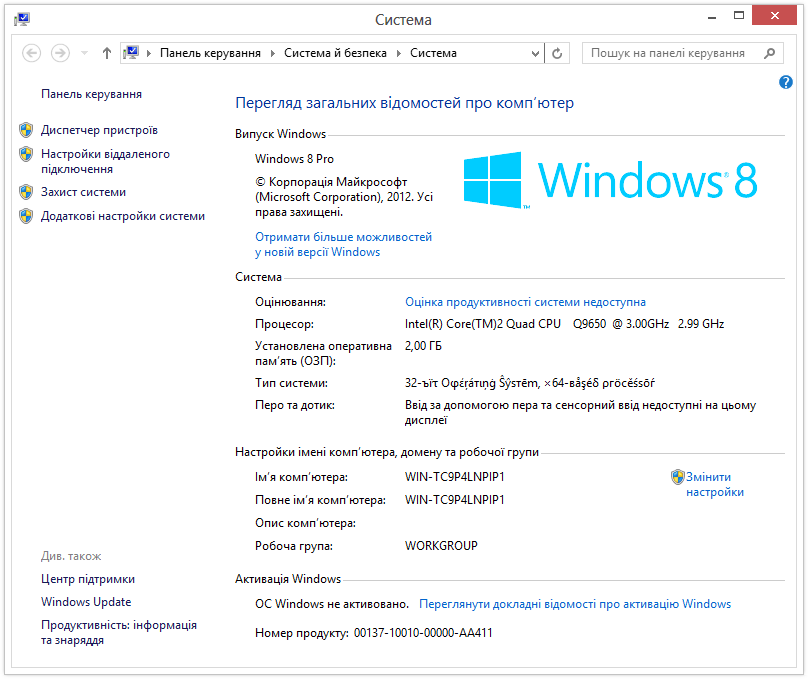Click the shield icon next to Змінити настройки
Image resolution: width=808 pixels, height=680 pixels.
click(x=677, y=477)
